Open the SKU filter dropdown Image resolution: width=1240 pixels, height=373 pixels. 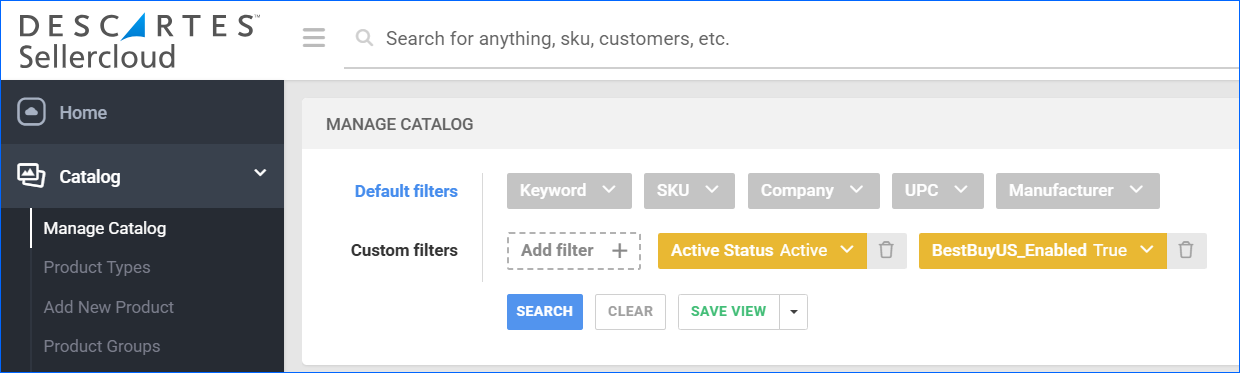point(689,191)
